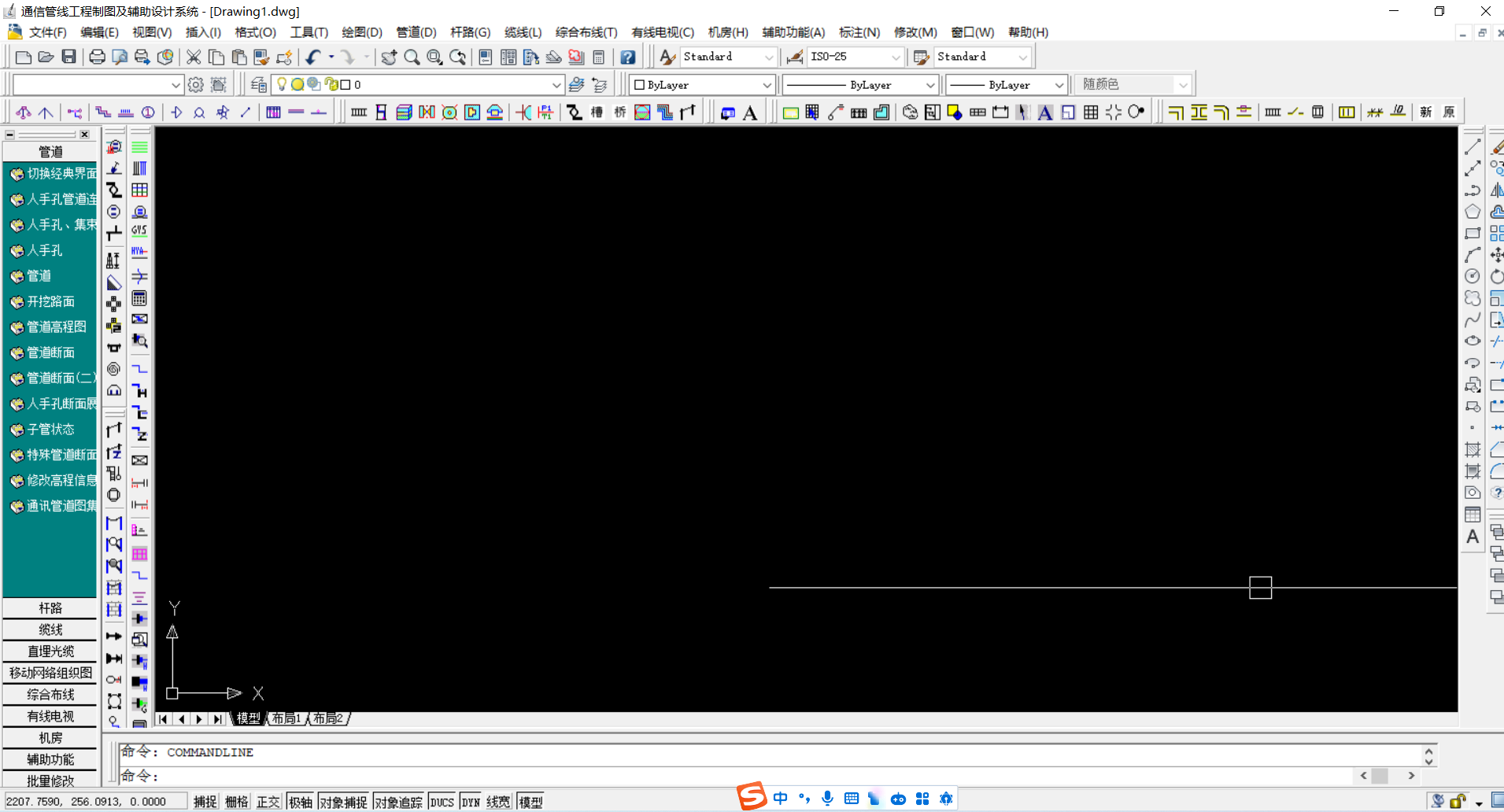Click the 槽 toolbar icon
The height and width of the screenshot is (812, 1504).
coord(597,112)
